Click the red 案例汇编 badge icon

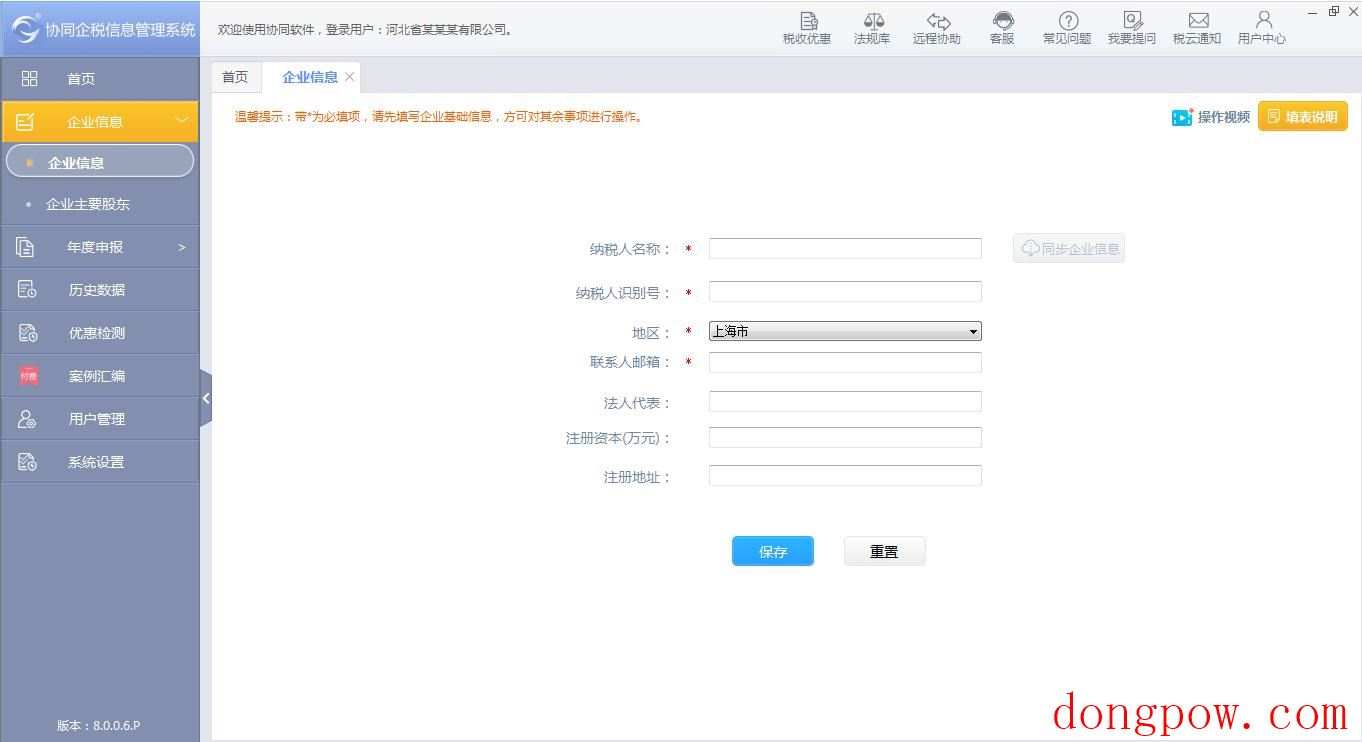pos(28,376)
